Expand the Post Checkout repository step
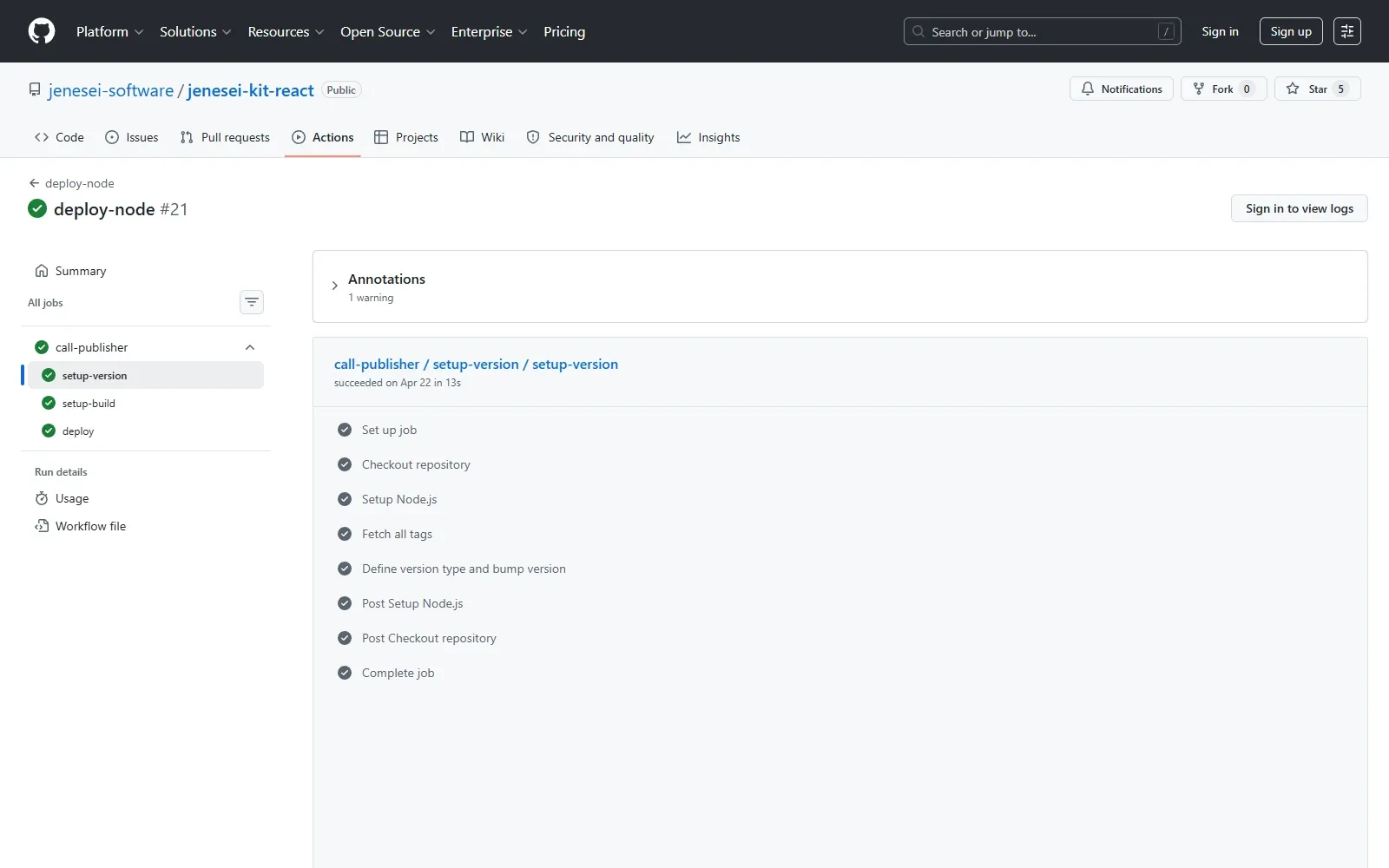The width and height of the screenshot is (1389, 868). (840, 638)
